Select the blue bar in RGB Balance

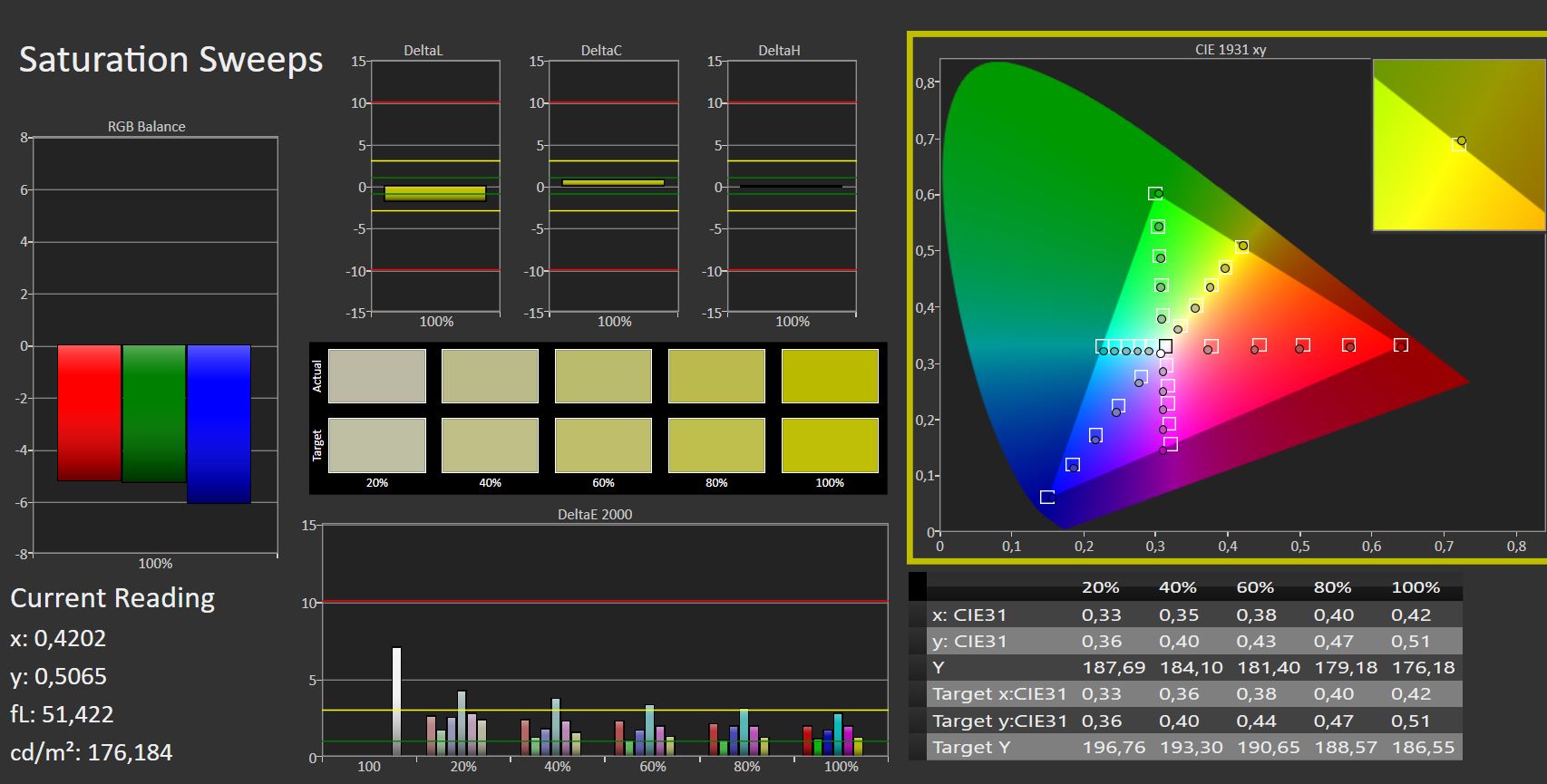219,423
